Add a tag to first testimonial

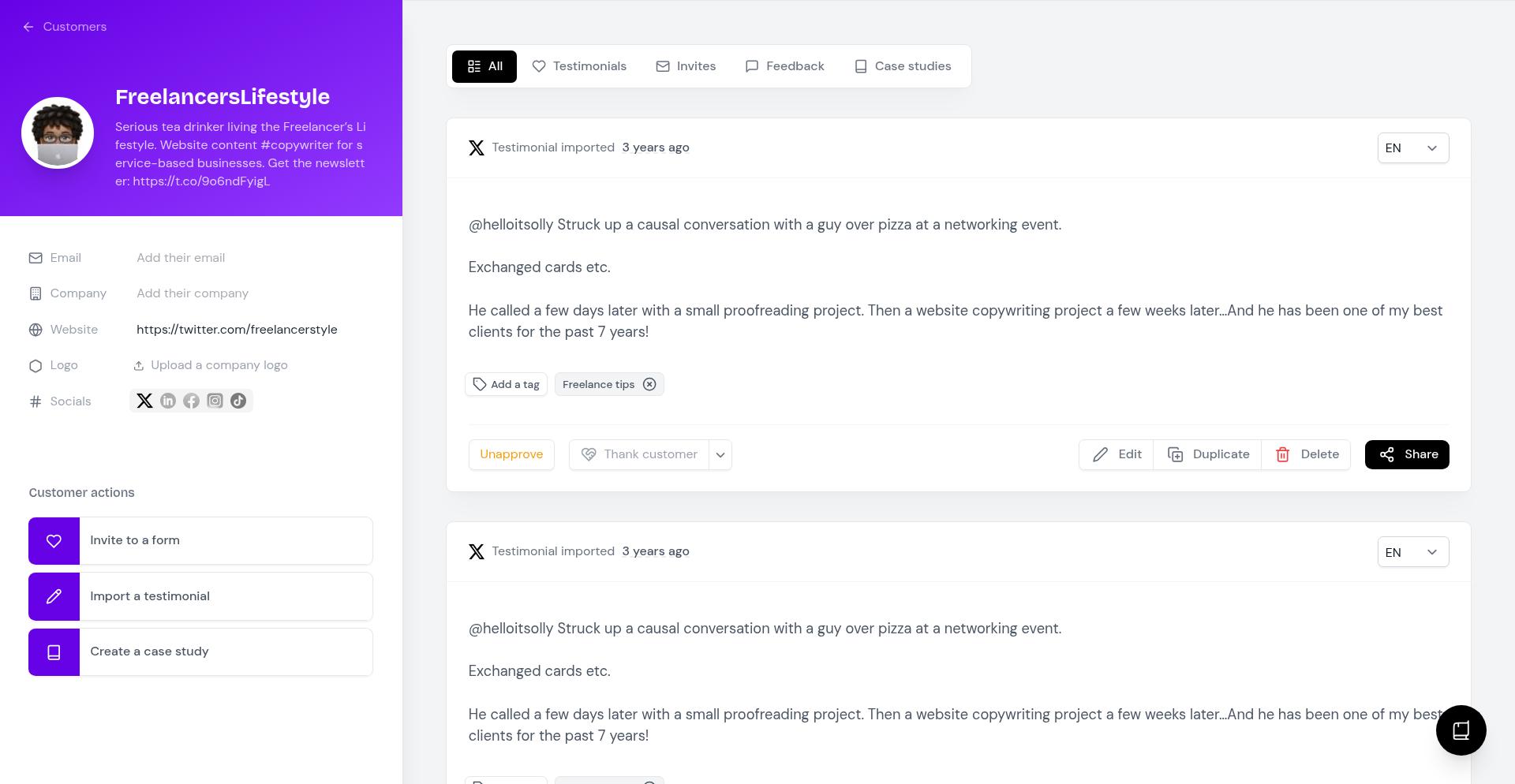[x=506, y=384]
